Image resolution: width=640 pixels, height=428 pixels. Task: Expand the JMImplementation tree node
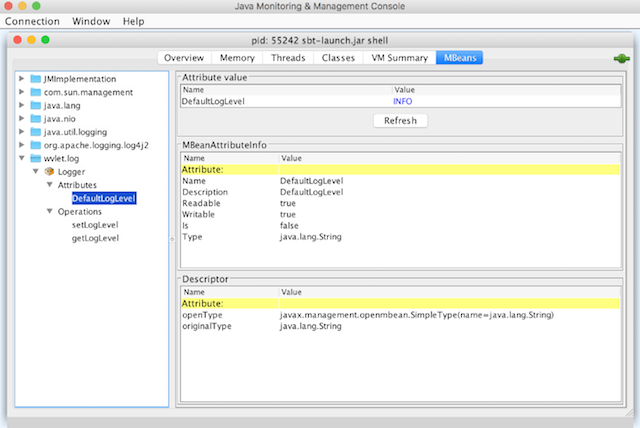pos(22,78)
